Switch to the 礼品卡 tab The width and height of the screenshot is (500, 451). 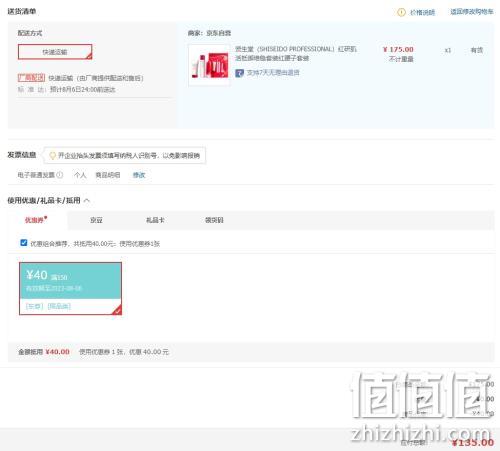coord(155,220)
